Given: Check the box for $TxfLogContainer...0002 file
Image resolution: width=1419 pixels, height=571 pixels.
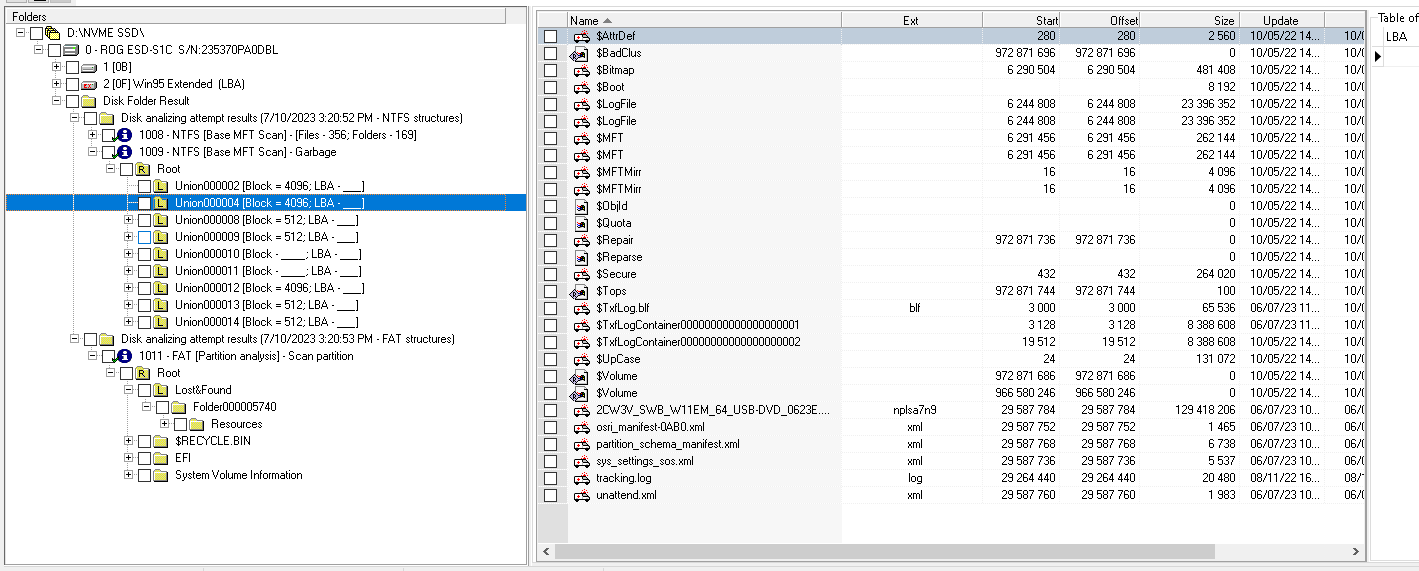Looking at the screenshot, I should 551,342.
